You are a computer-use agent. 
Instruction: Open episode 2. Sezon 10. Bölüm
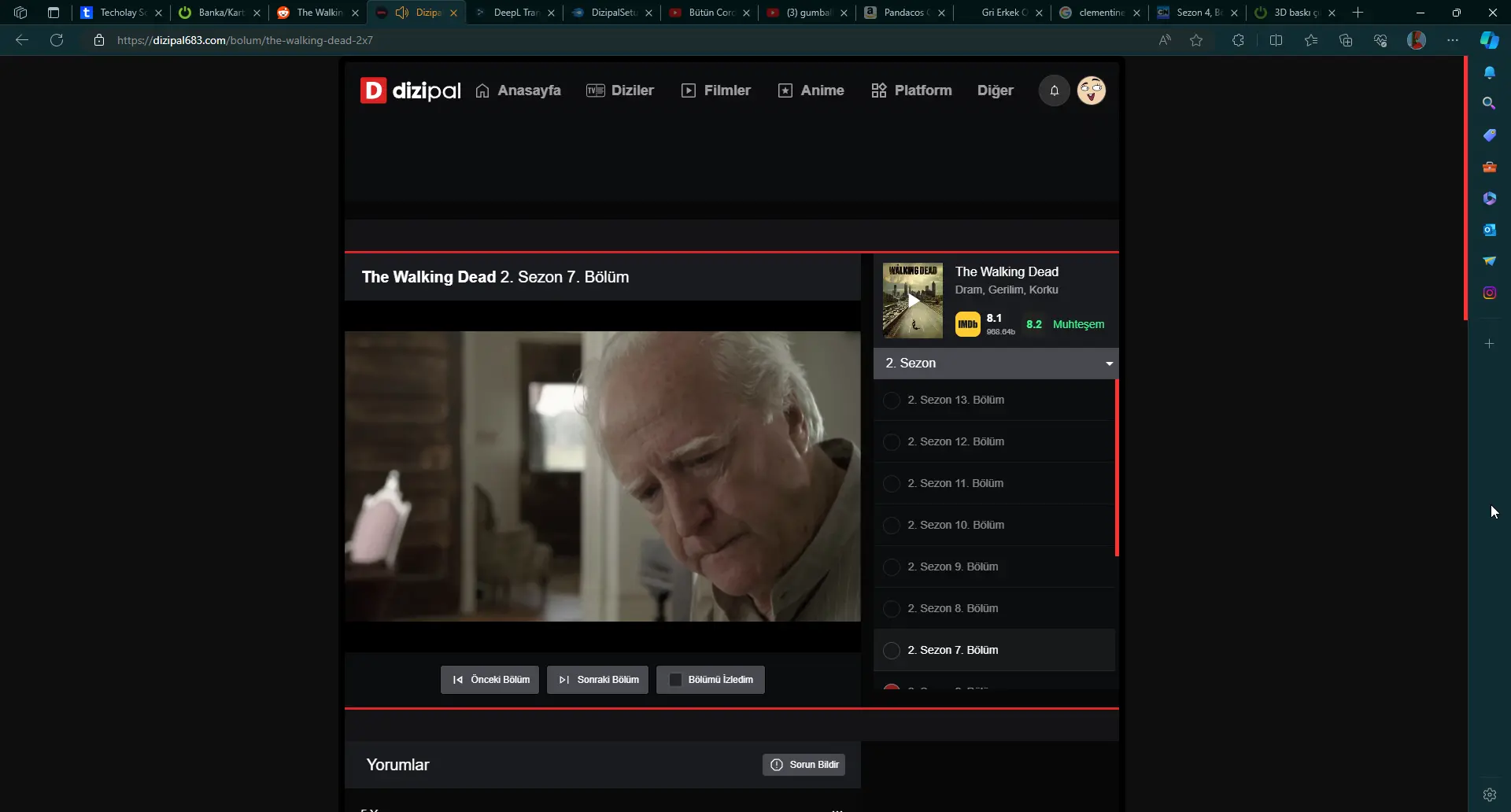click(955, 525)
